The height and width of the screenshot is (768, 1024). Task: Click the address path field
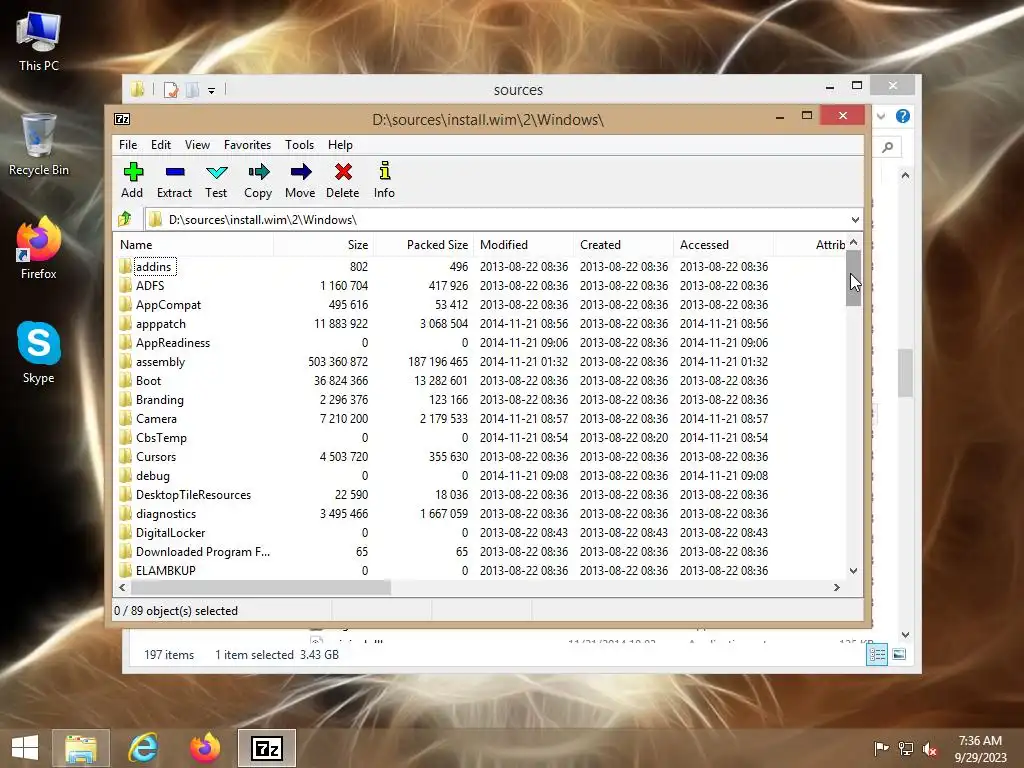pyautogui.click(x=496, y=219)
